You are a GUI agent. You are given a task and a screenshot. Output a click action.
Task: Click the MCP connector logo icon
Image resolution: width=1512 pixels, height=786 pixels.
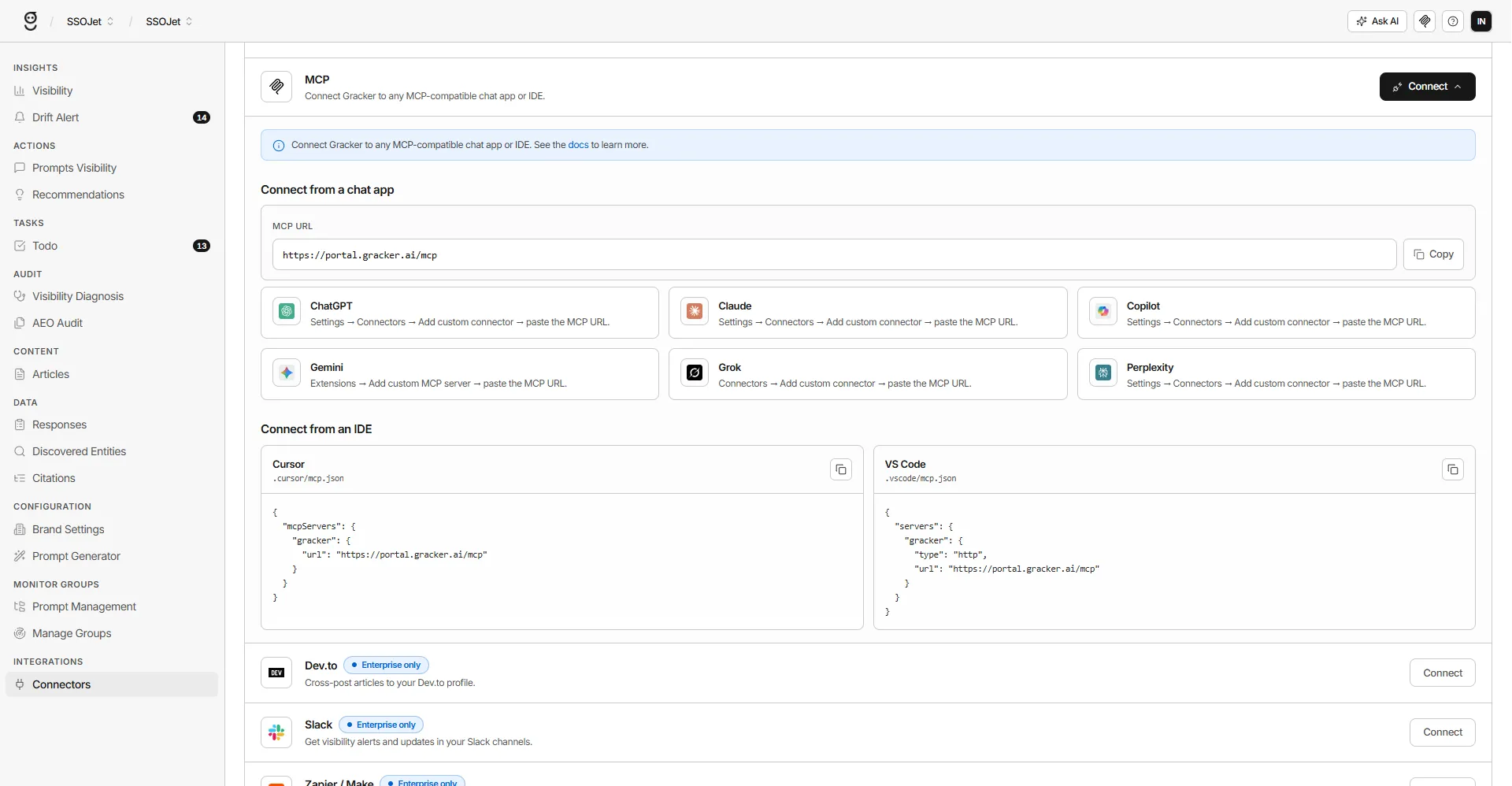[276, 87]
